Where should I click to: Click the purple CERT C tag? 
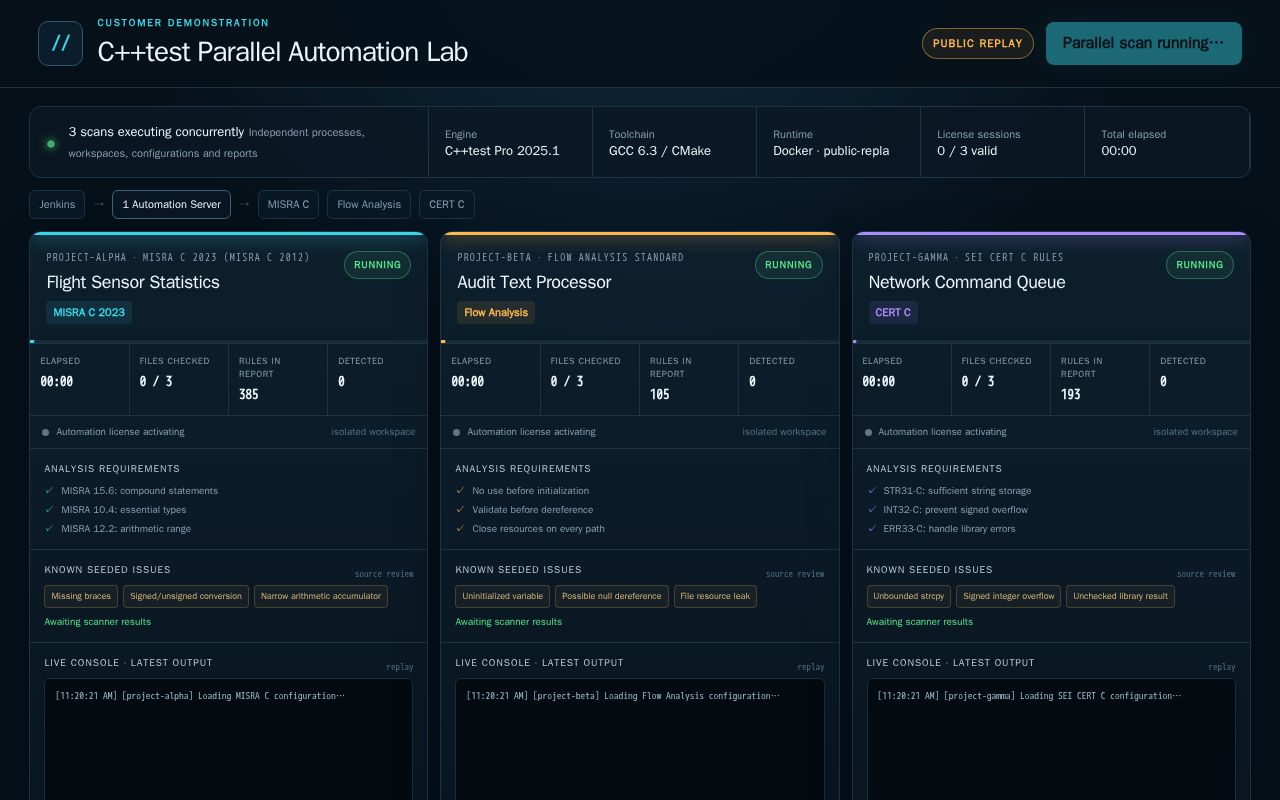pos(893,312)
